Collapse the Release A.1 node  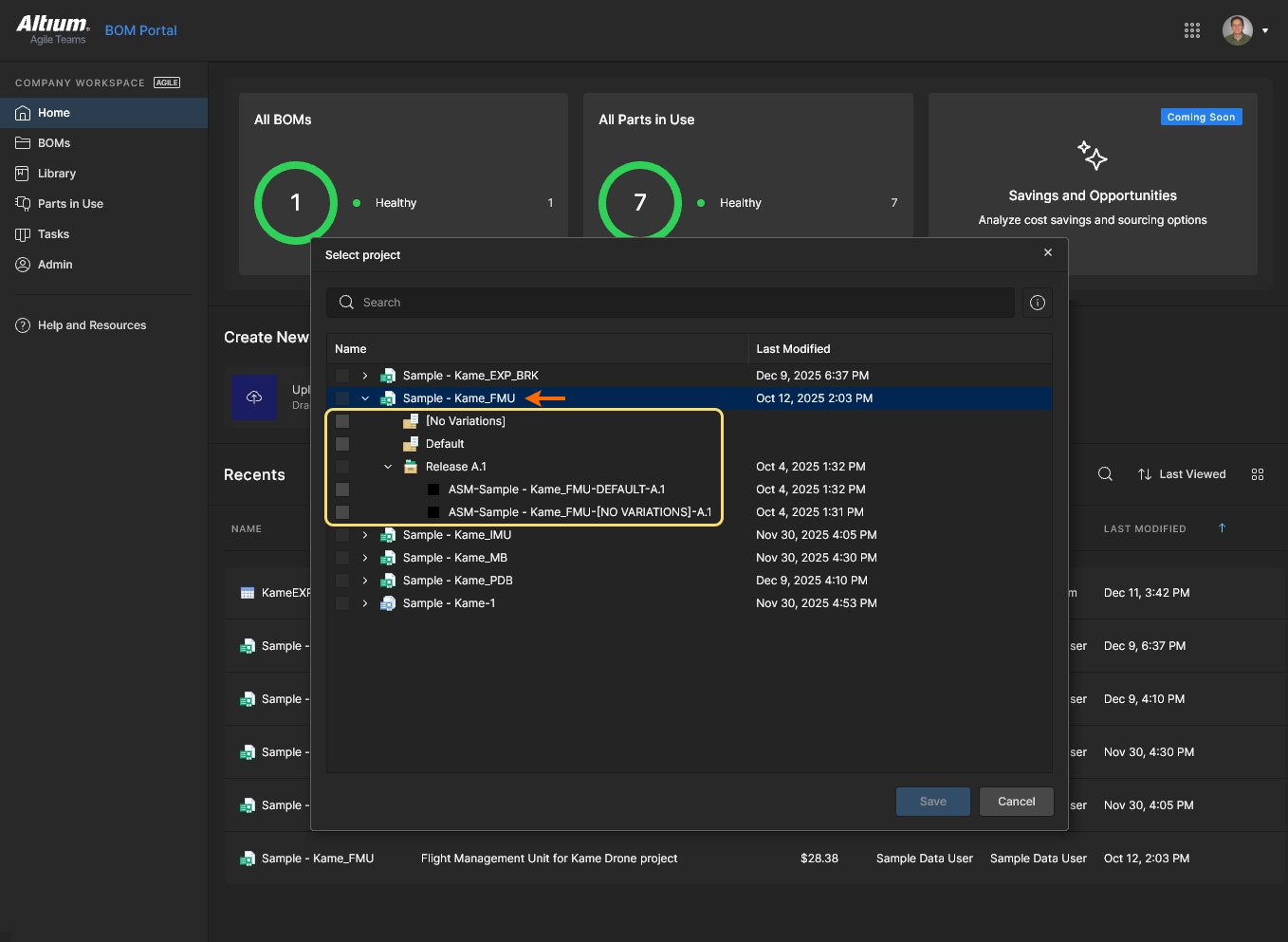(388, 467)
